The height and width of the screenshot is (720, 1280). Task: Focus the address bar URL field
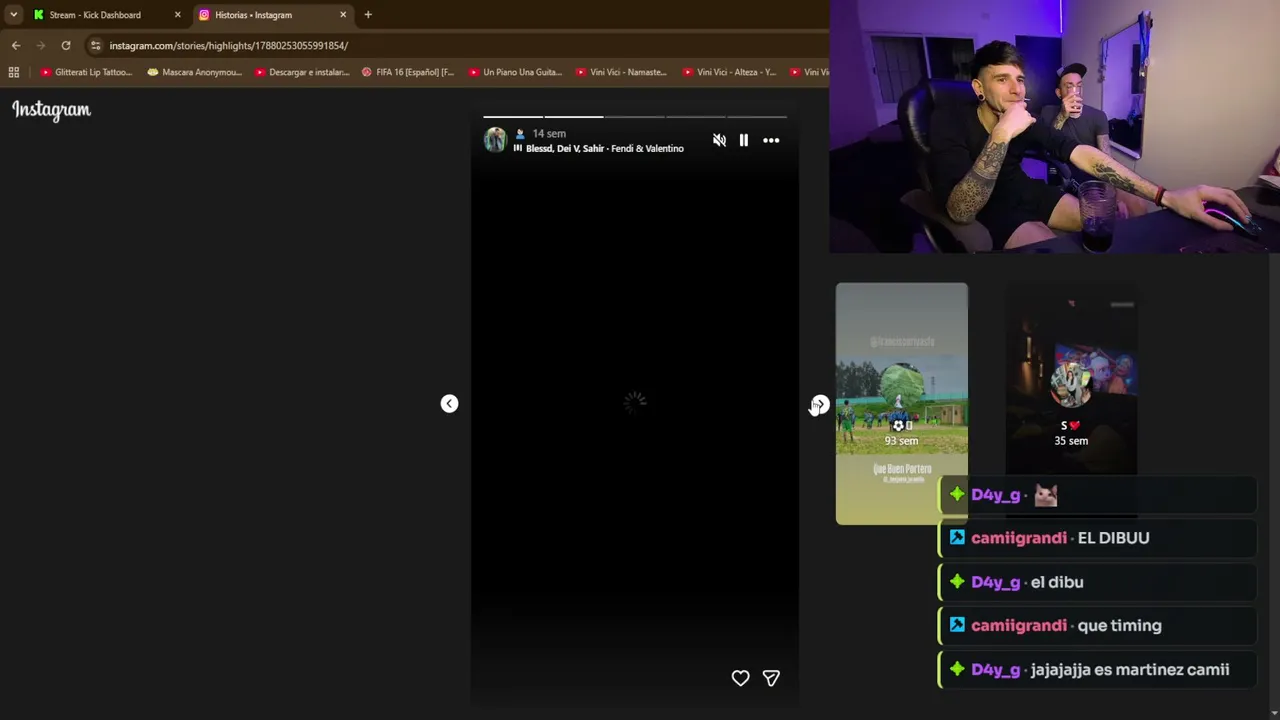[460, 45]
